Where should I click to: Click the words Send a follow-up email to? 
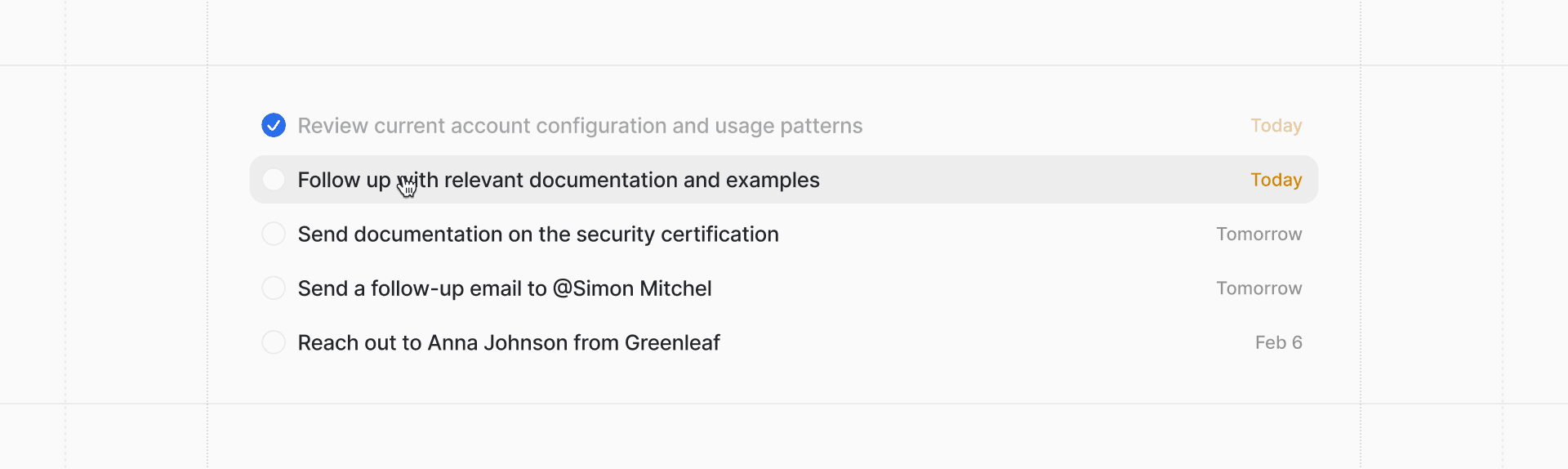421,288
